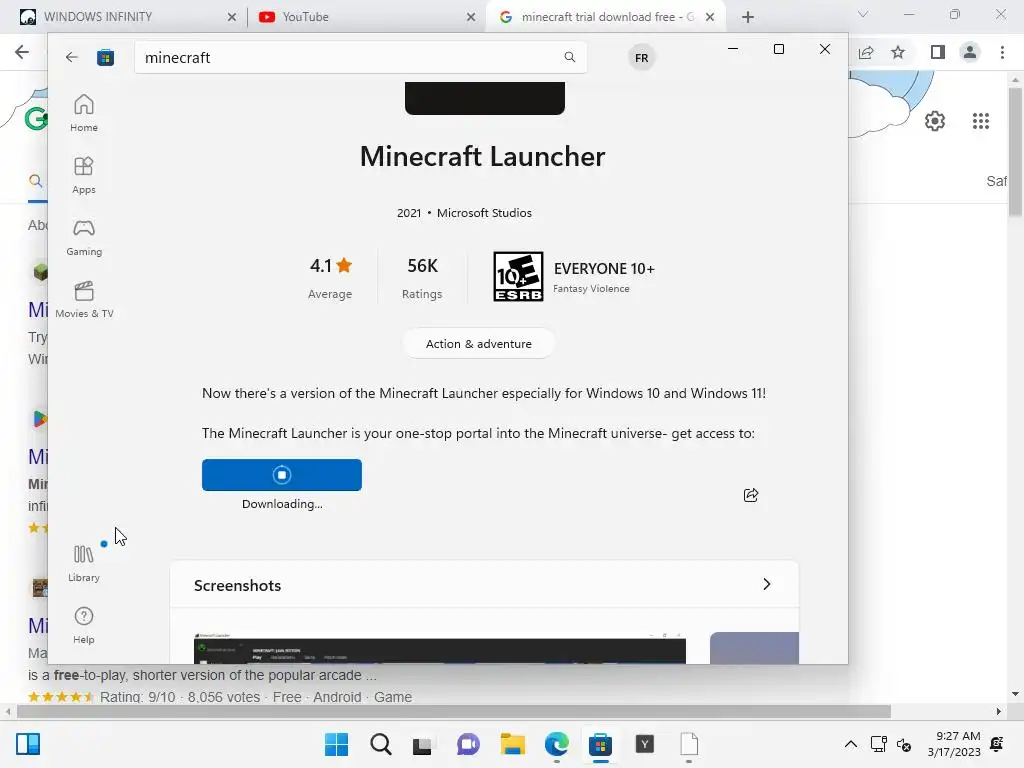Open a new browser tab

(748, 17)
